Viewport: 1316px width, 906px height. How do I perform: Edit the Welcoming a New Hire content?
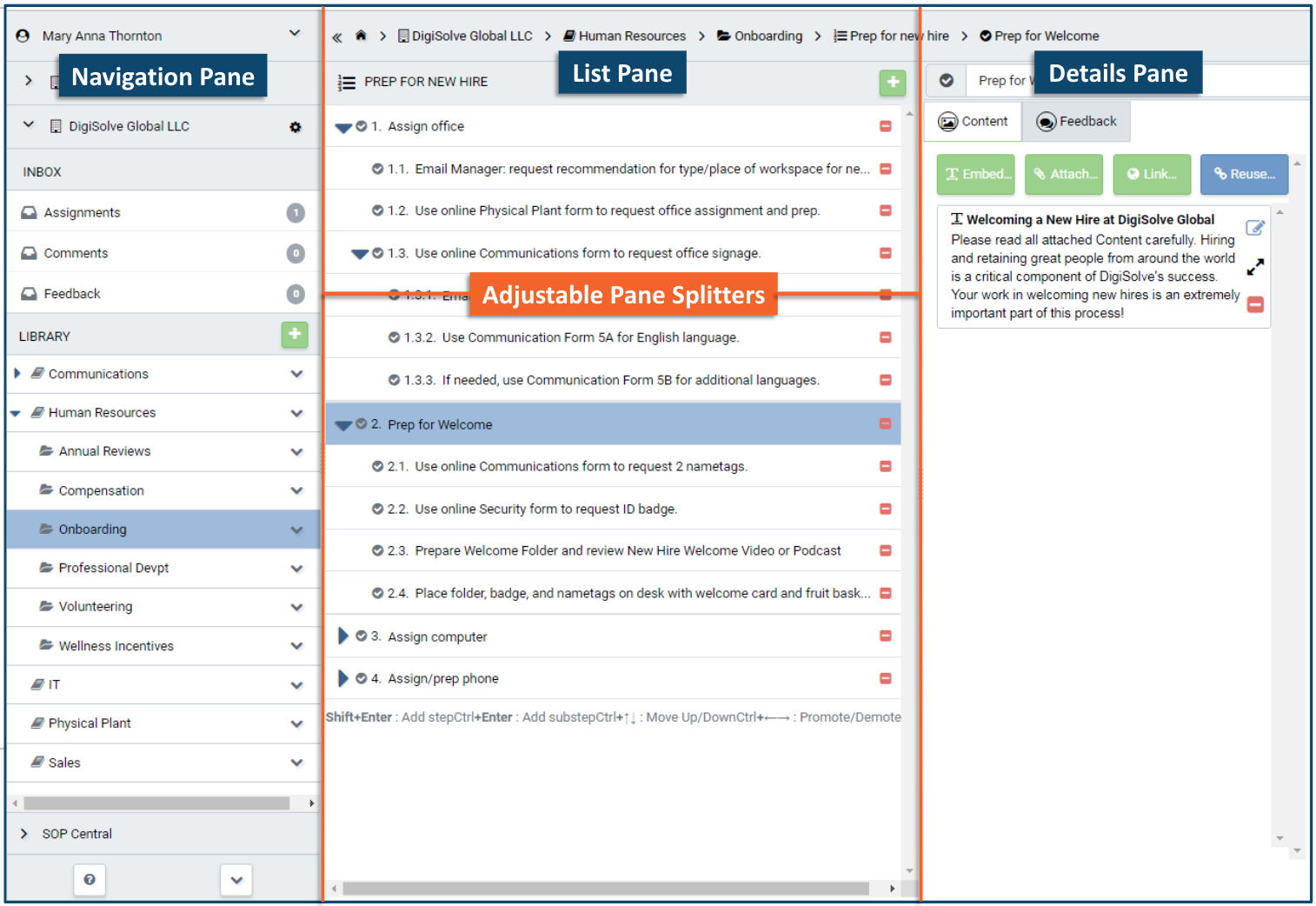pos(1255,228)
